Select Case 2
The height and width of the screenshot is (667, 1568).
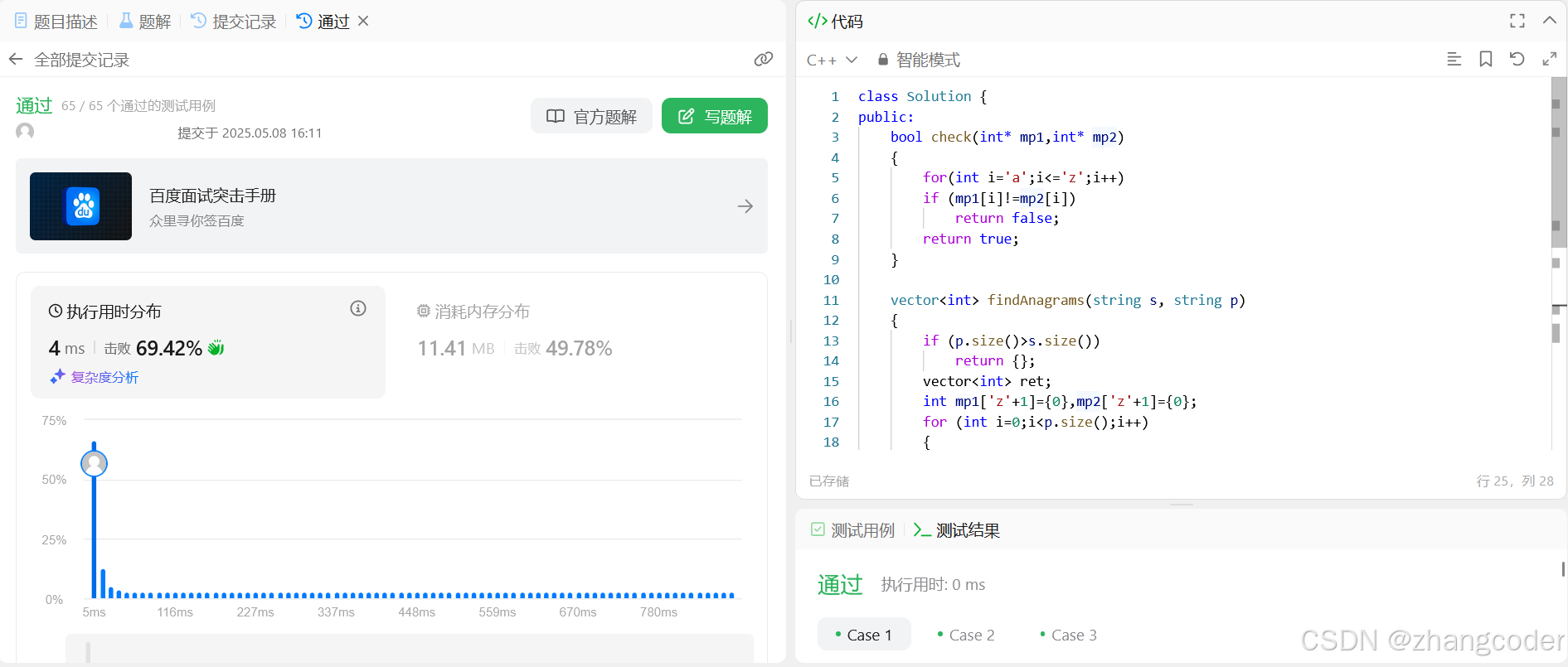tap(966, 635)
